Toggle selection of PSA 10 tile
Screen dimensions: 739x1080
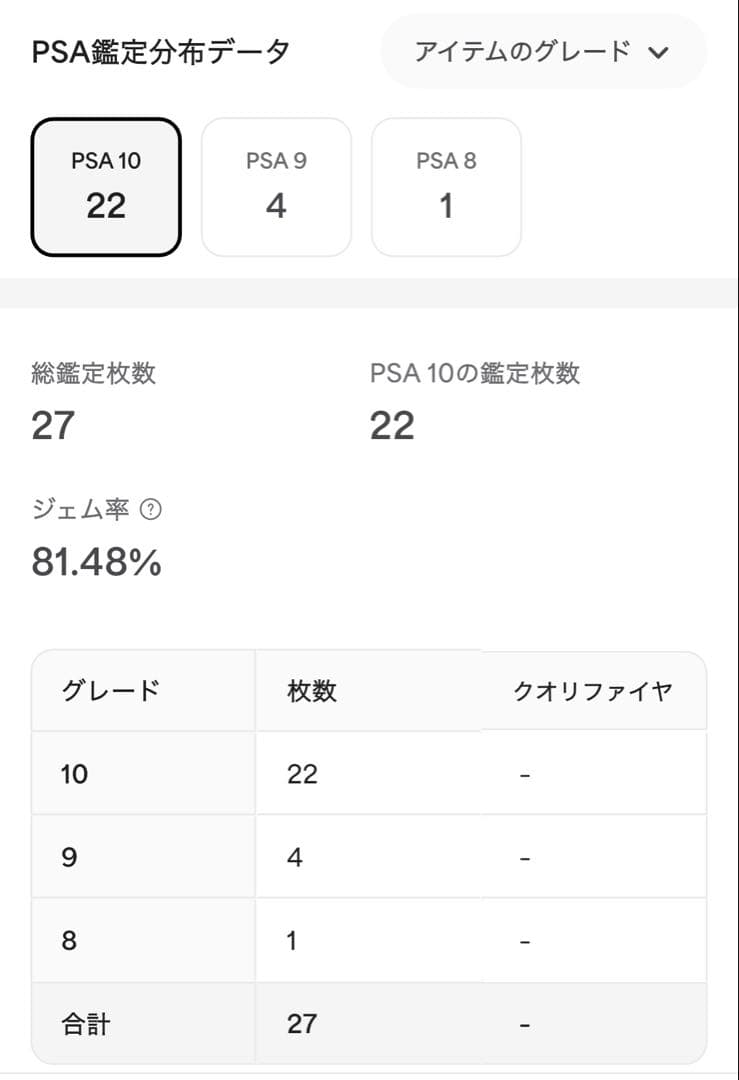105,187
